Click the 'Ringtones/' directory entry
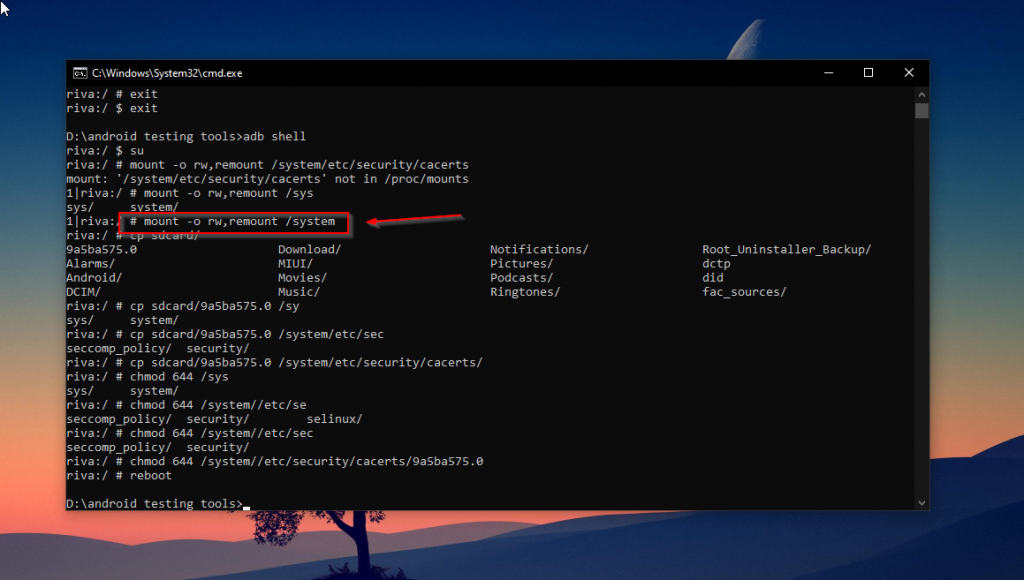This screenshot has width=1024, height=580. [525, 292]
